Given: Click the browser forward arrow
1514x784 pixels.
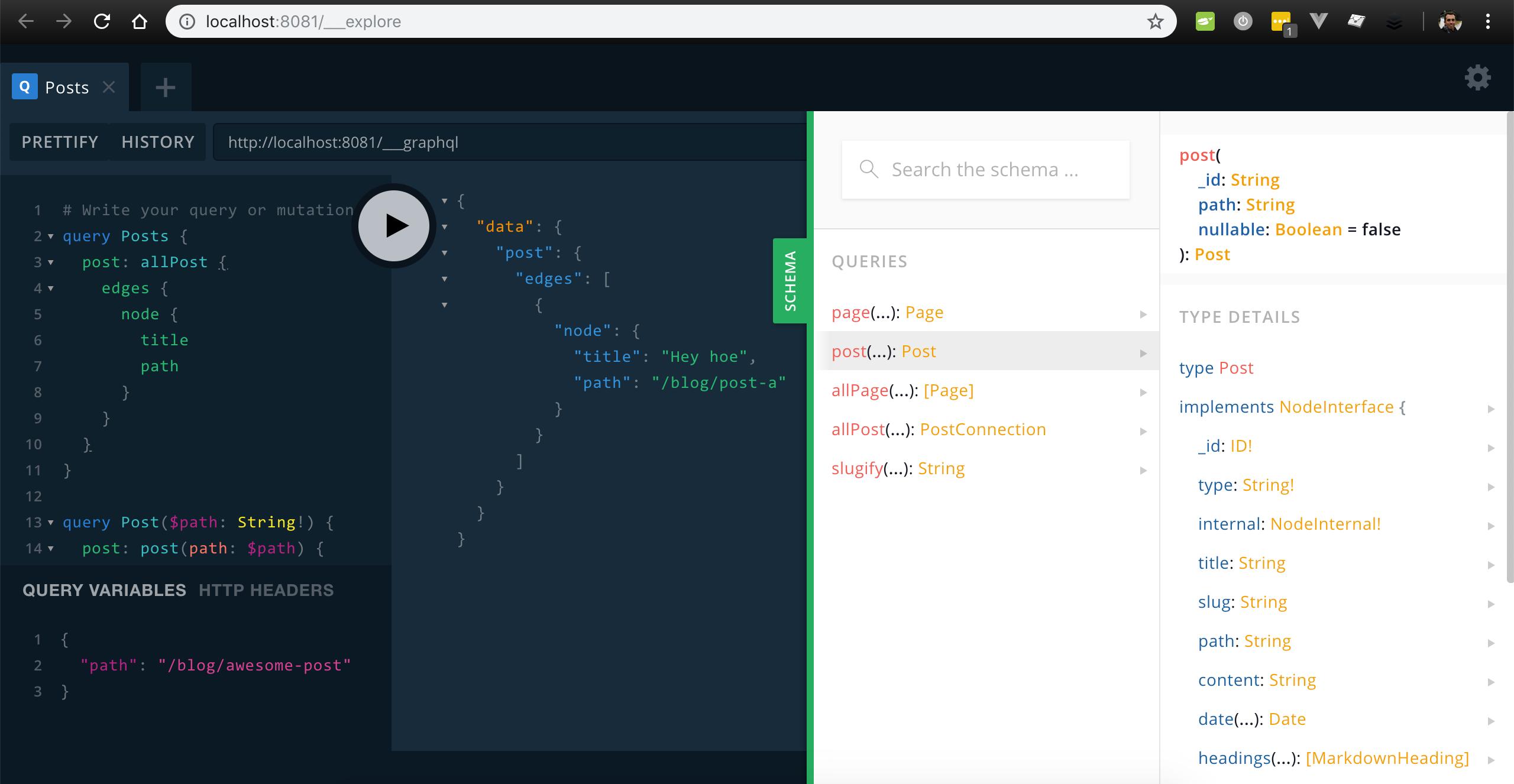Looking at the screenshot, I should [64, 22].
